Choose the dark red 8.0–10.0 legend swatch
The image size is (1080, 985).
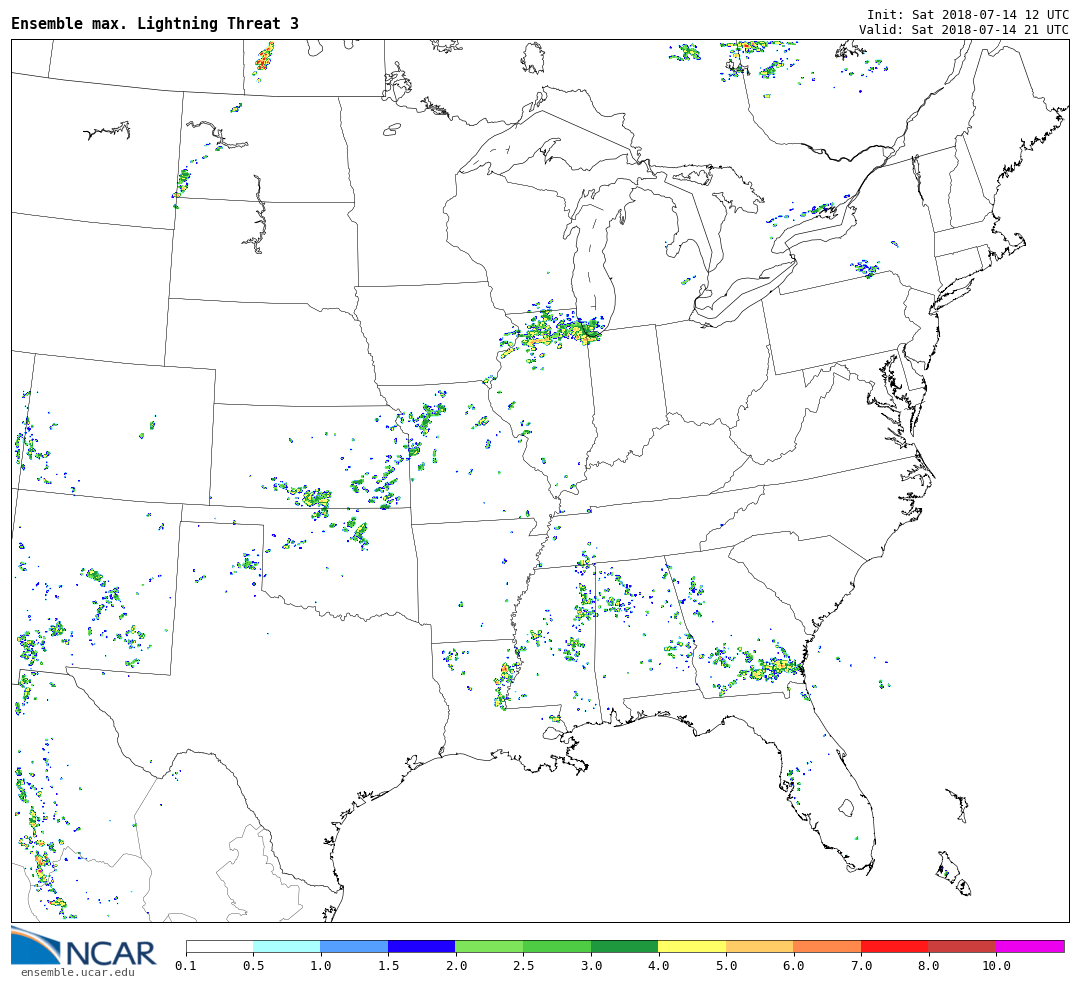961,946
